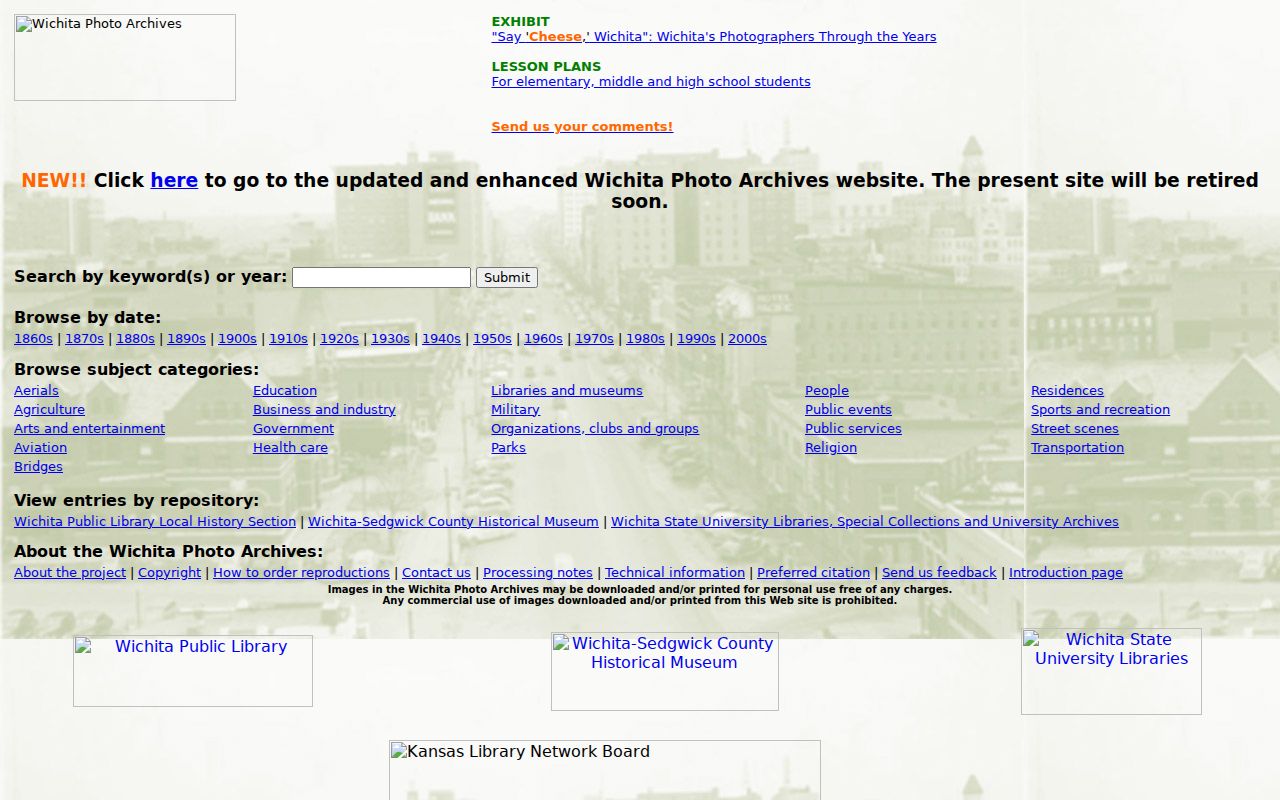Browse photos from the 1860s

33,339
